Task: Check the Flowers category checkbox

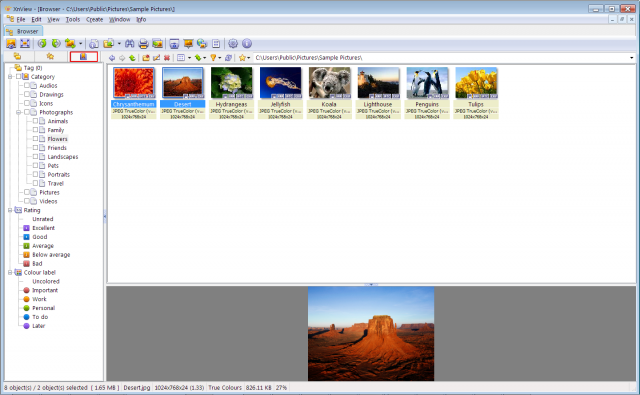Action: coord(36,139)
